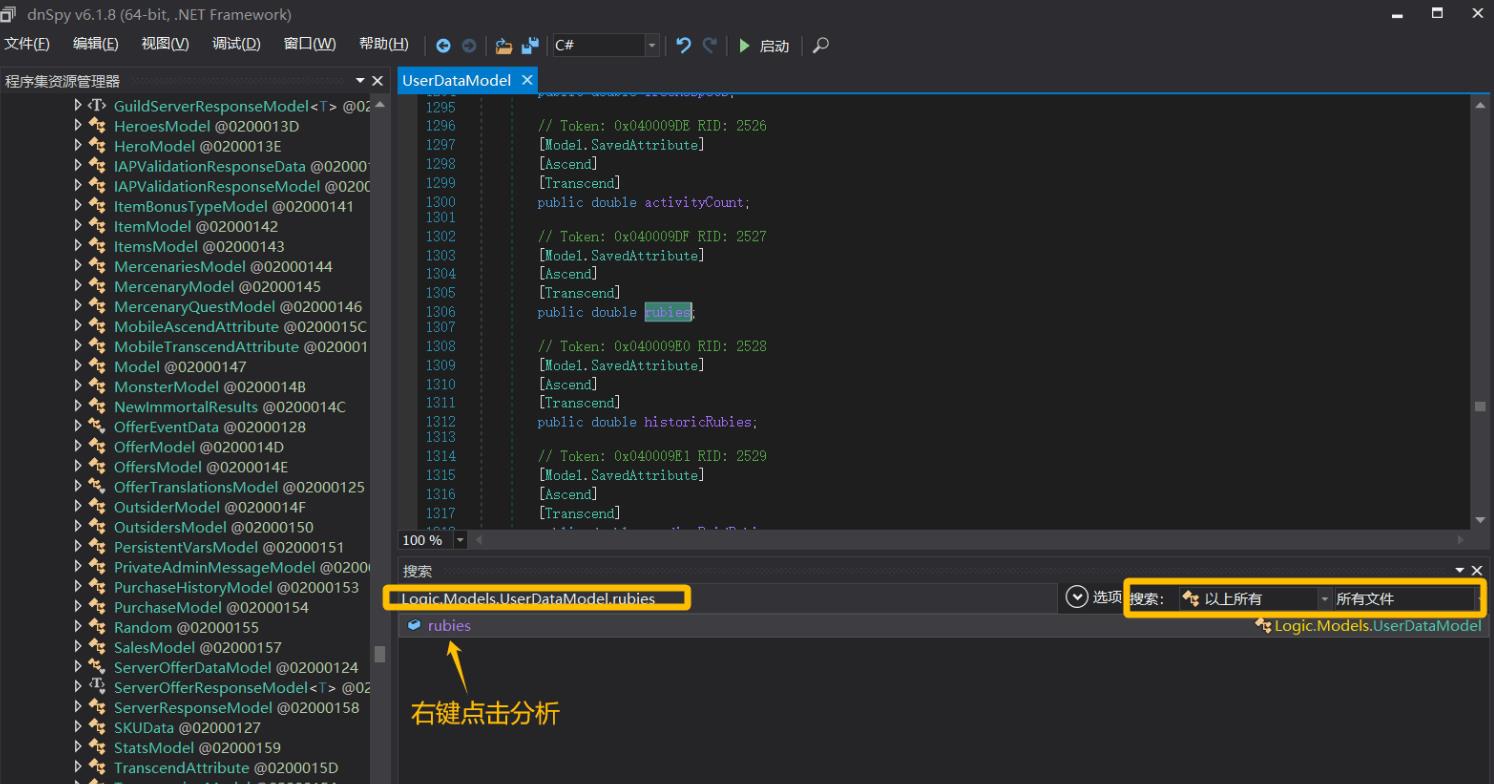Select OffersModel class in the tree
This screenshot has width=1494, height=784.
[201, 467]
